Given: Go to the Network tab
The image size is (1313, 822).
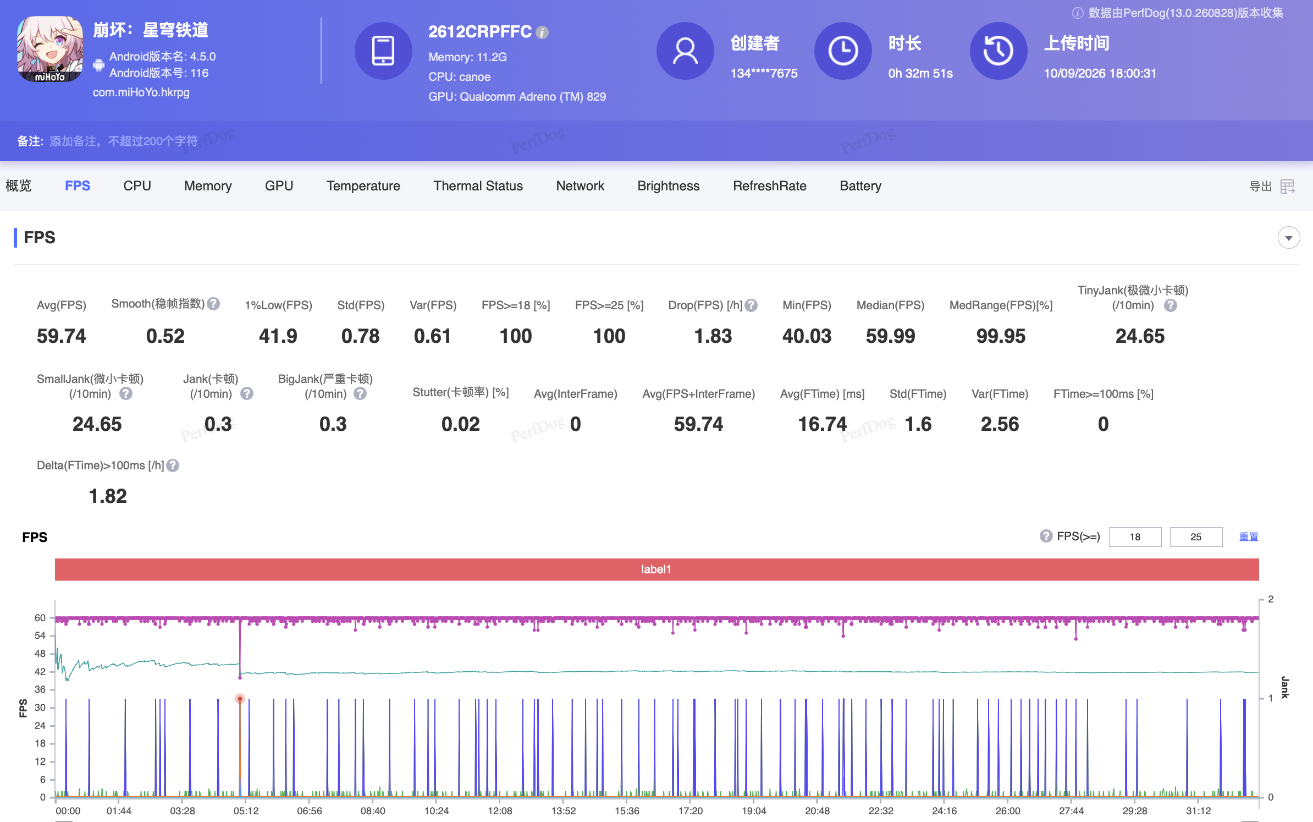Looking at the screenshot, I should (580, 186).
